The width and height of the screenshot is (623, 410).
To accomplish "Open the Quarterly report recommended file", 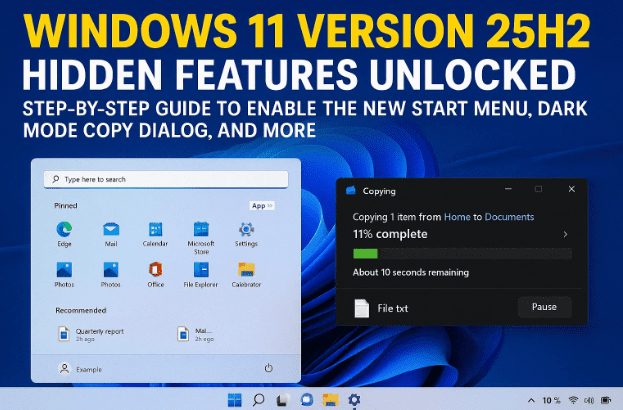I will [x=91, y=334].
